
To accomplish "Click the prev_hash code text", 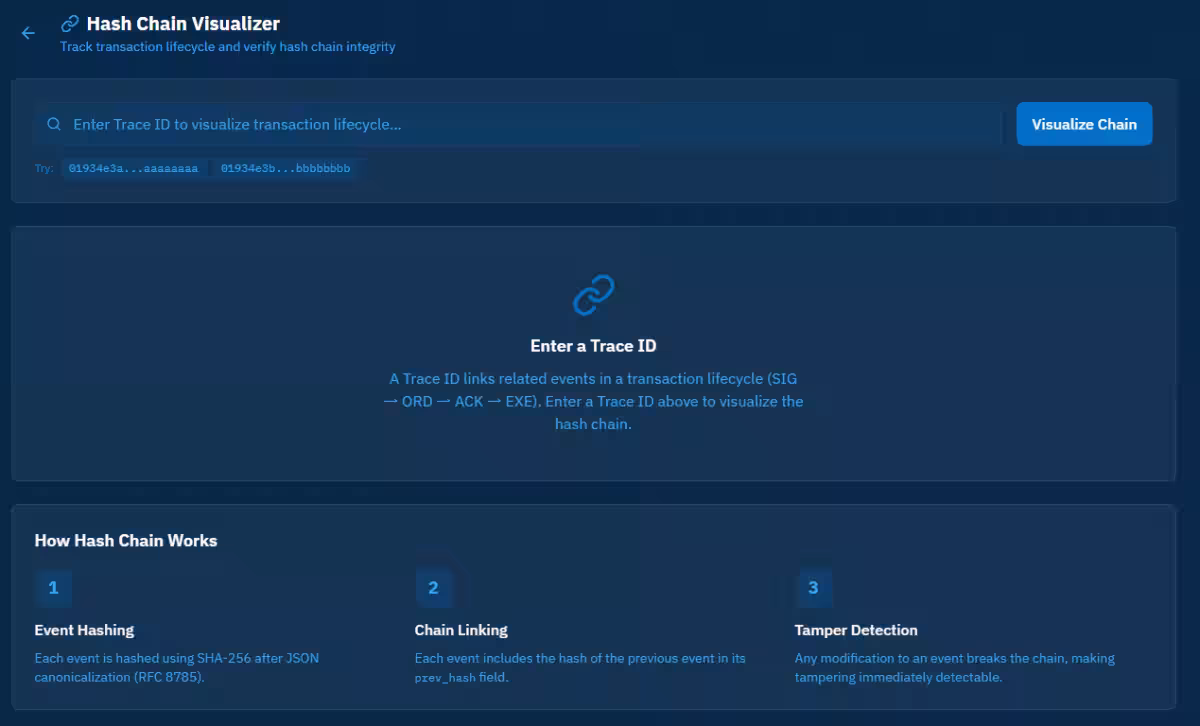I will coord(447,678).
